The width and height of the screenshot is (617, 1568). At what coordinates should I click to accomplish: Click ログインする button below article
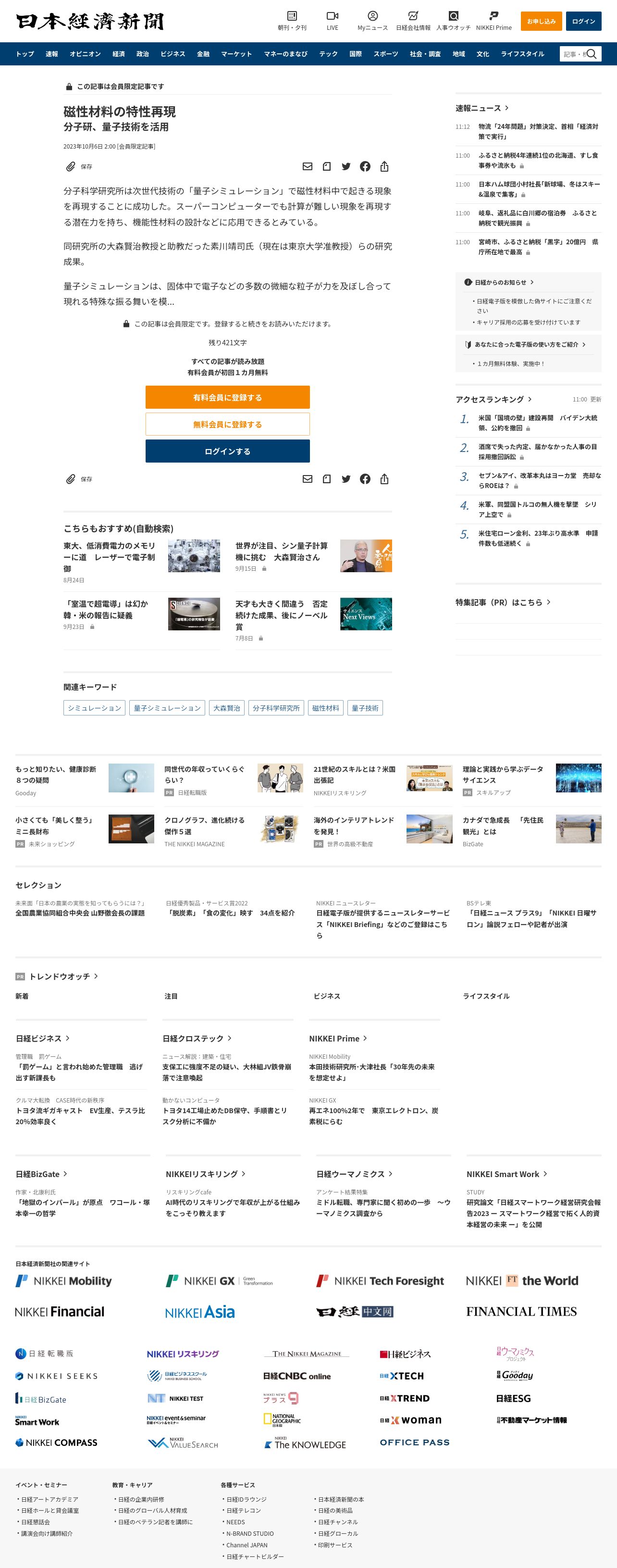[x=228, y=451]
